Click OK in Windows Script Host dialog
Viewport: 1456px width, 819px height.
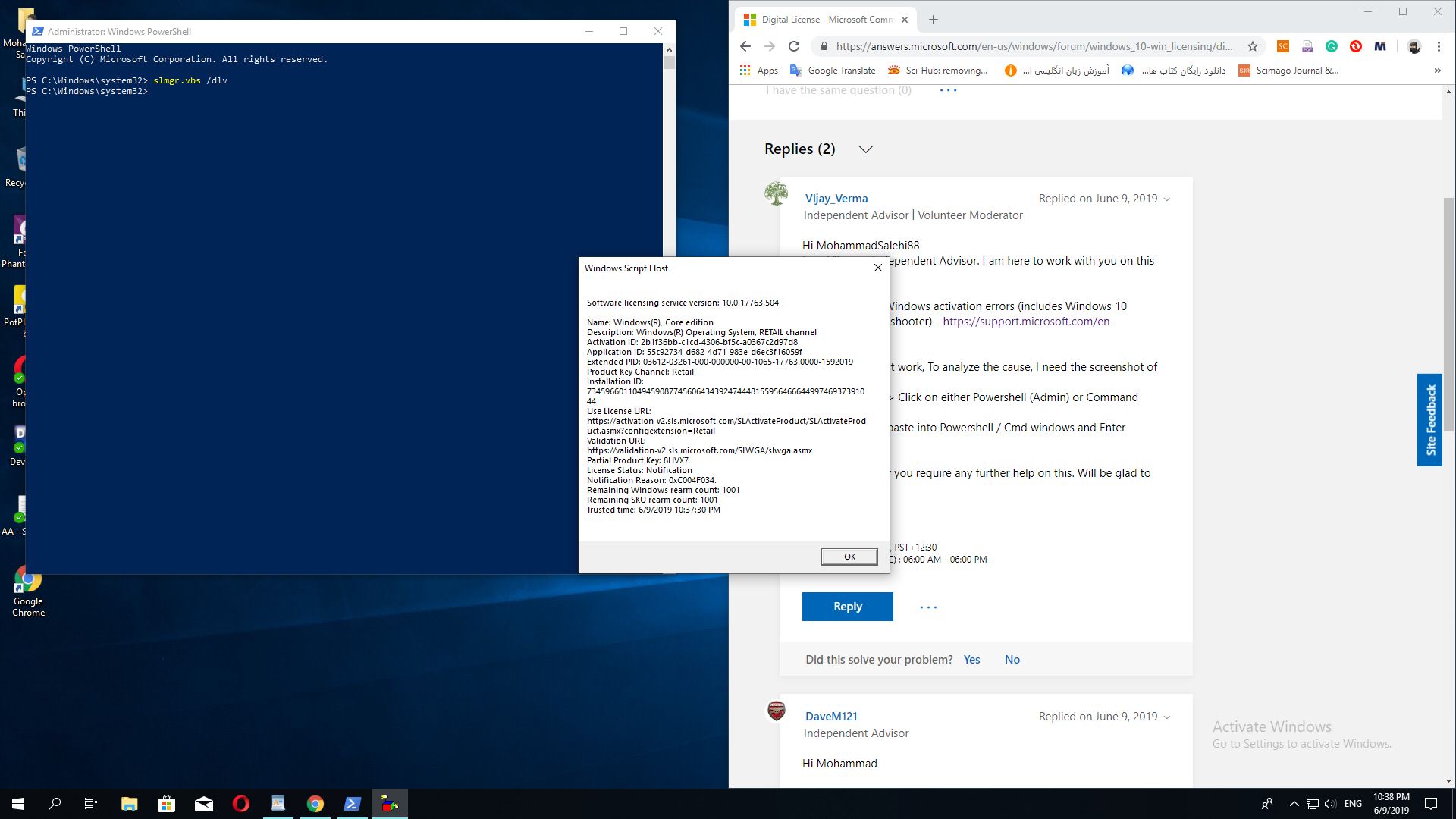[849, 557]
